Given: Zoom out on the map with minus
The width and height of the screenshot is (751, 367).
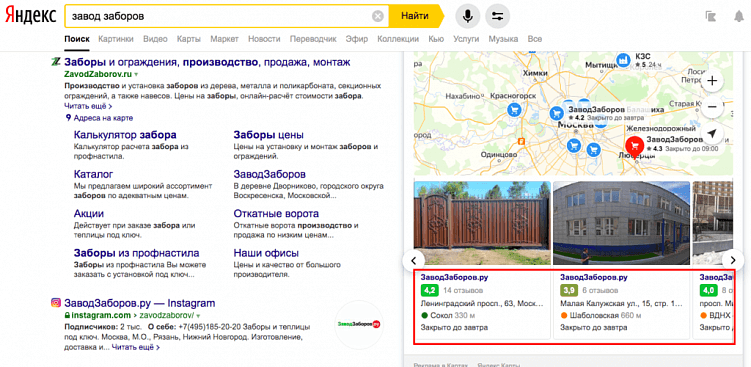Looking at the screenshot, I should 712,106.
